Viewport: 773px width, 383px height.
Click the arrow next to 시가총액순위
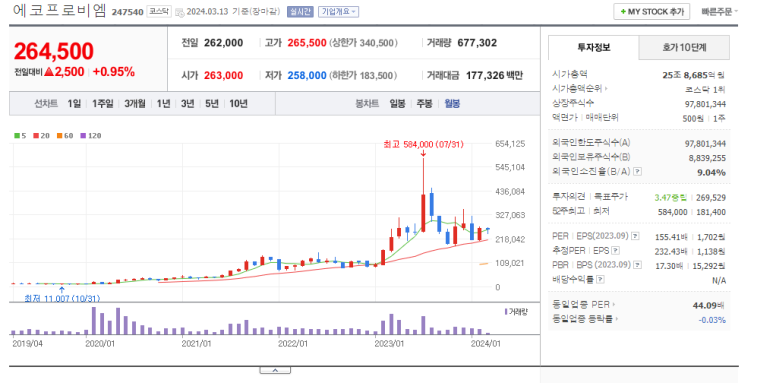tap(606, 89)
